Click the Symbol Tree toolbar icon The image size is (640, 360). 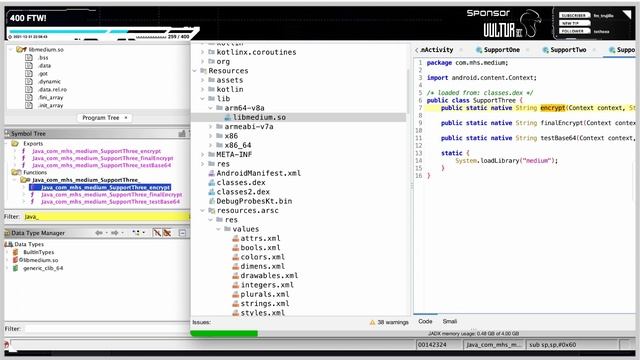pos(182,133)
